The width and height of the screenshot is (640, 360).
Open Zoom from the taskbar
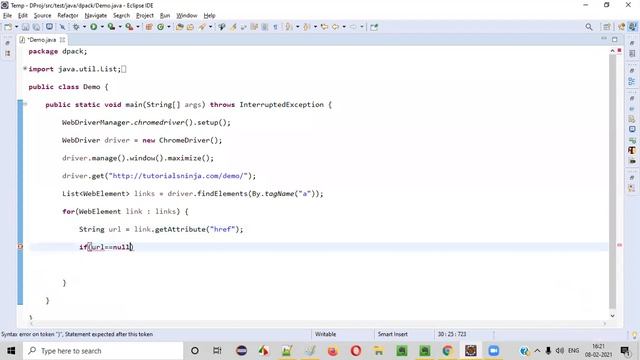(x=493, y=351)
